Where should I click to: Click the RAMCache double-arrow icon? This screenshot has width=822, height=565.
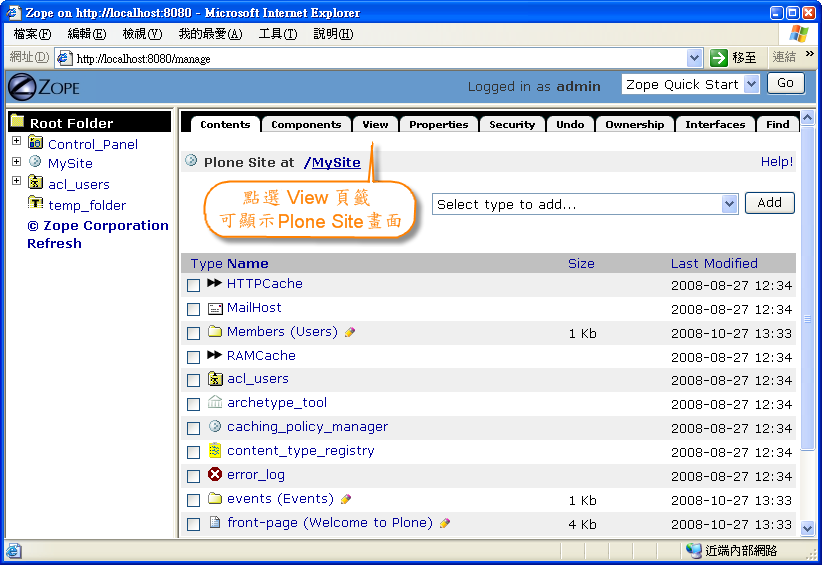(x=214, y=355)
